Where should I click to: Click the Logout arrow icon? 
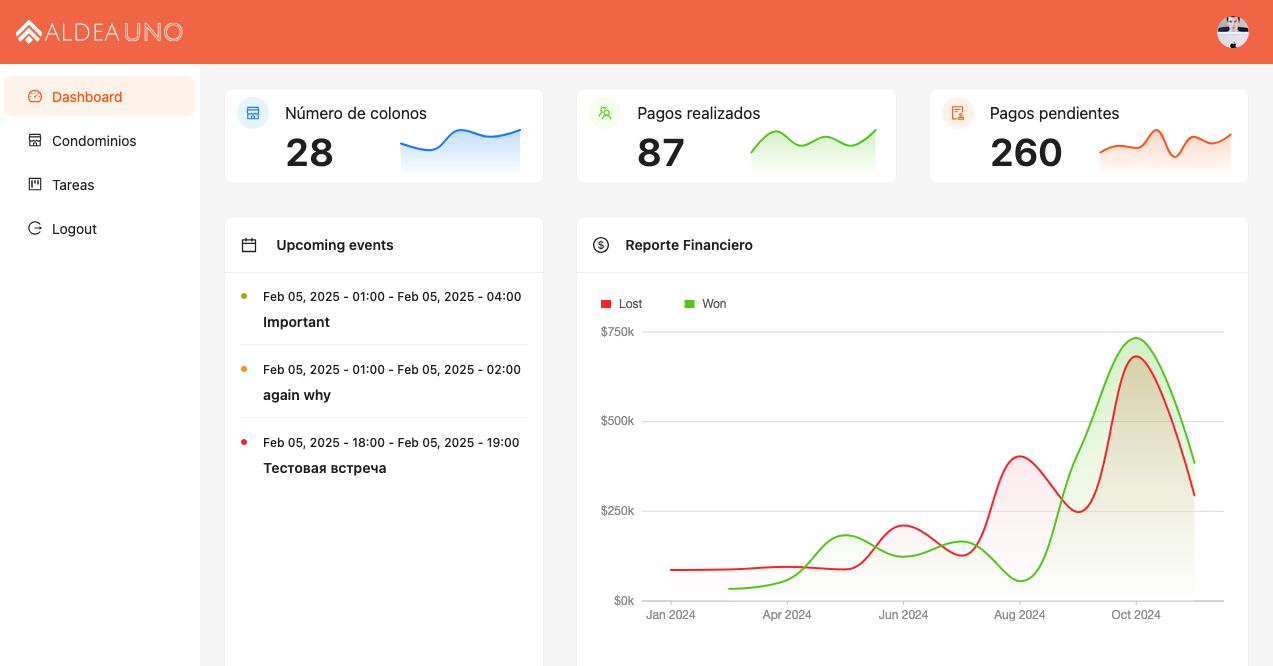pyautogui.click(x=35, y=229)
